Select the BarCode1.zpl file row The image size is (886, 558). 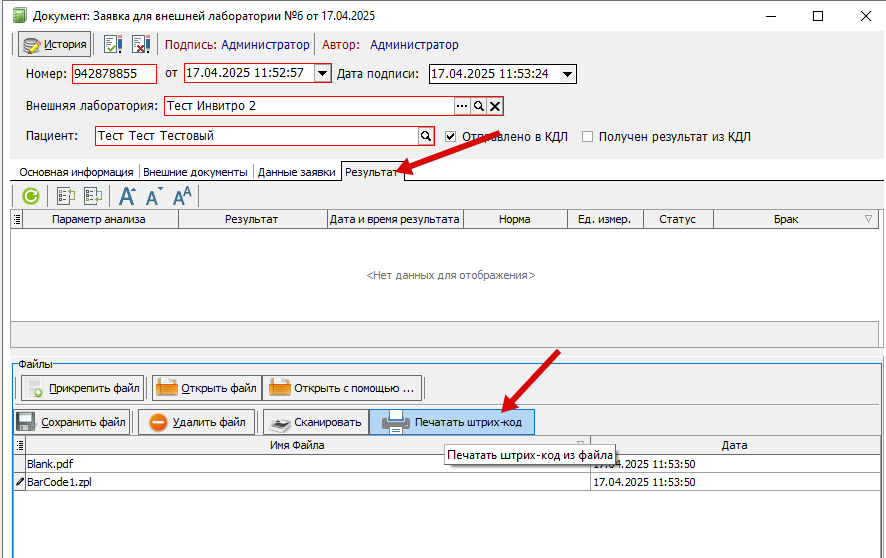tap(300, 482)
